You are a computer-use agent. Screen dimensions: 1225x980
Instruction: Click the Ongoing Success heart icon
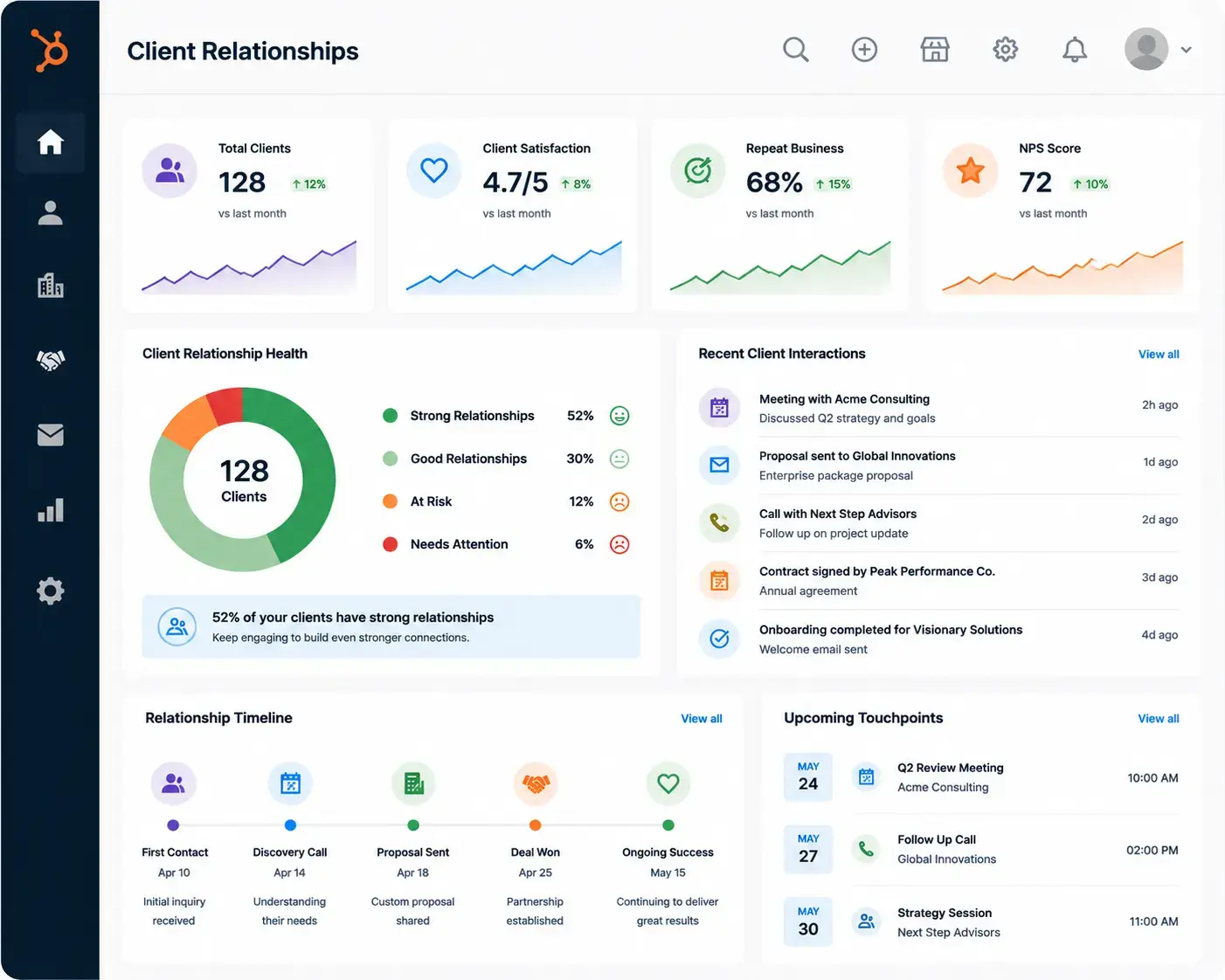coord(668,783)
